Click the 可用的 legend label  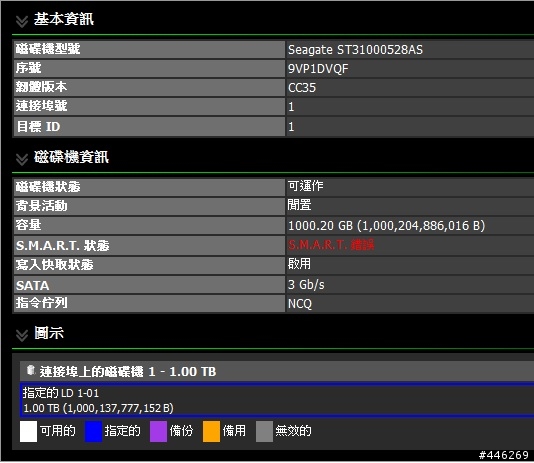click(x=58, y=431)
